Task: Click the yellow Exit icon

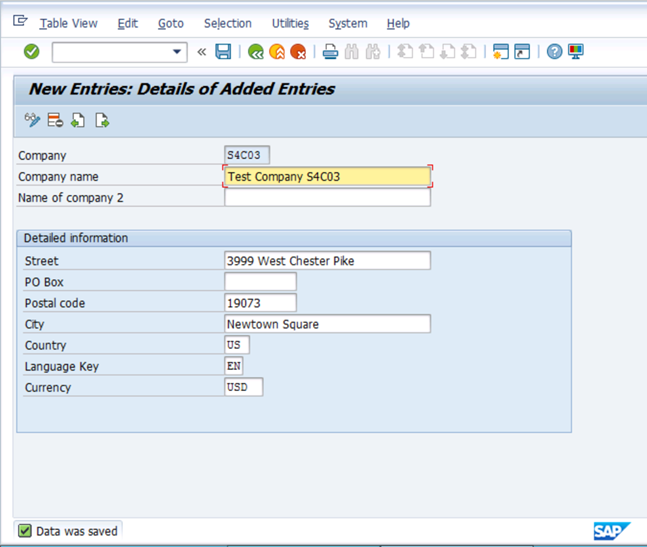Action: 277,52
